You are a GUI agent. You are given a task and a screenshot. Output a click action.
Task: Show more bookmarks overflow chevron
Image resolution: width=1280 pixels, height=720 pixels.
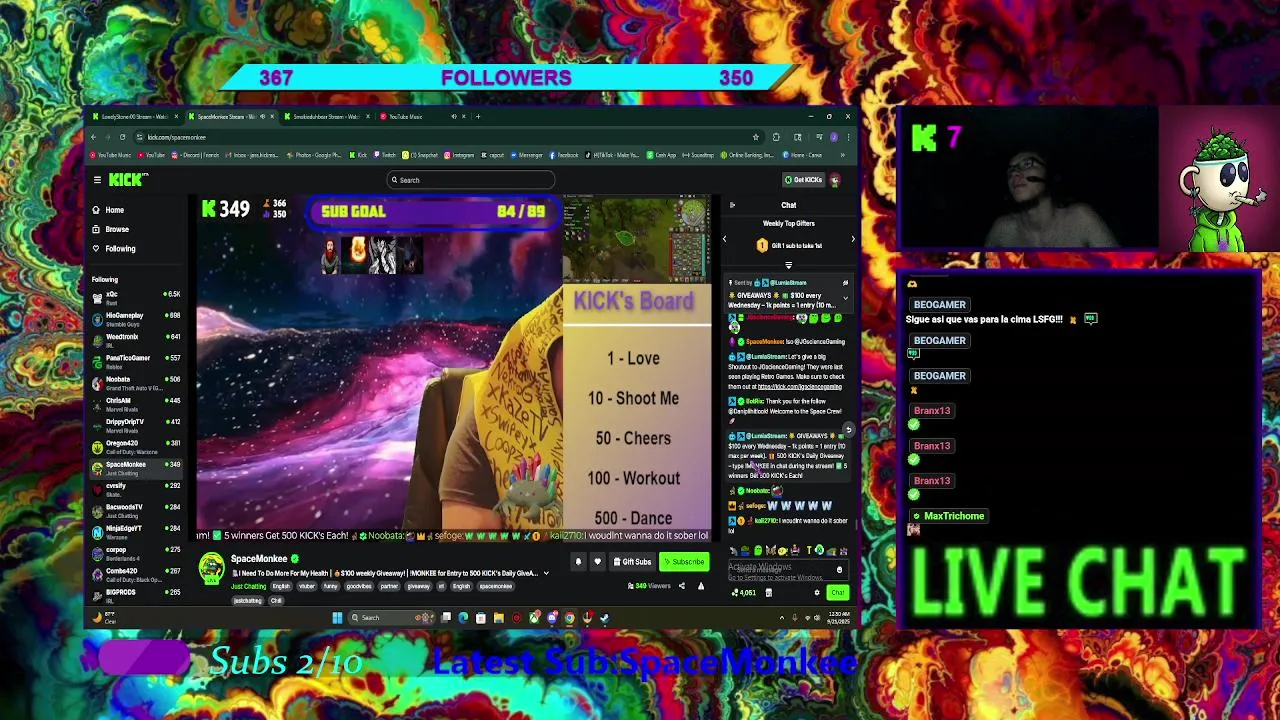pyautogui.click(x=843, y=155)
